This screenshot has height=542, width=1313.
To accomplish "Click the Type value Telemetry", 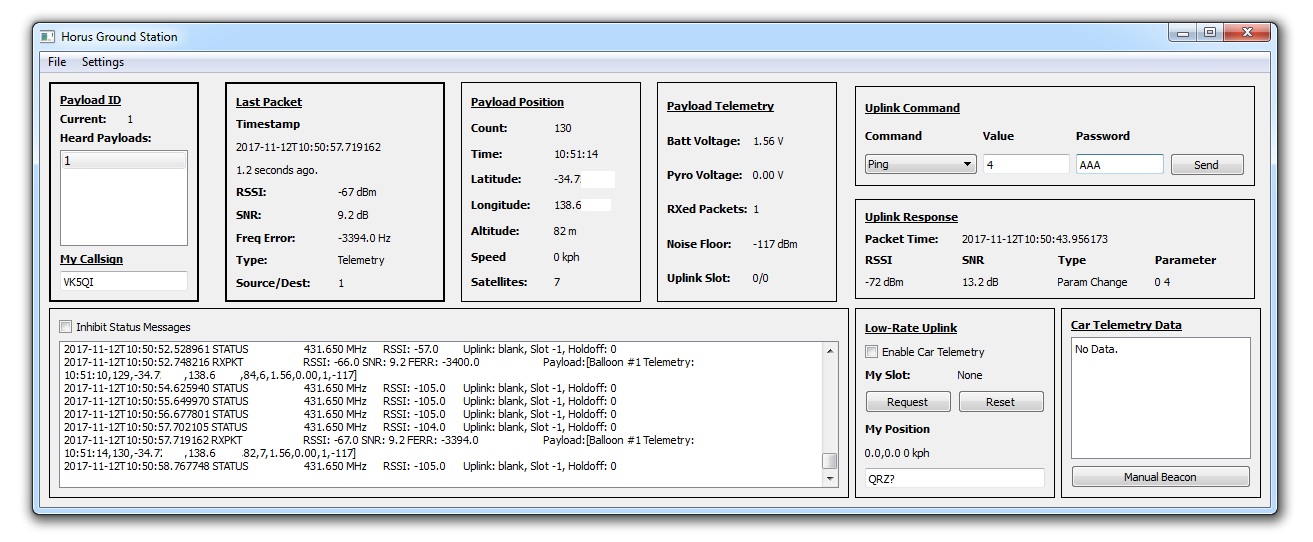I will pyautogui.click(x=361, y=260).
